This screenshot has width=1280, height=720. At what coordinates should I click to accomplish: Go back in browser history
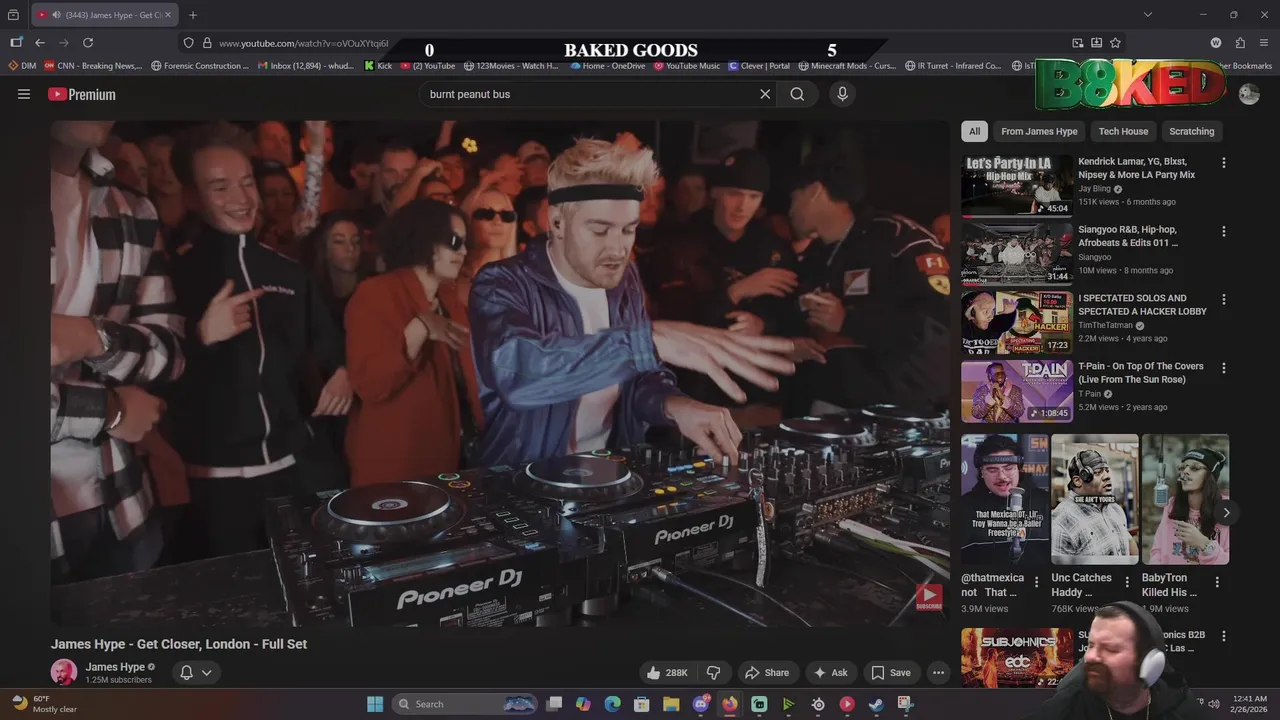click(40, 43)
